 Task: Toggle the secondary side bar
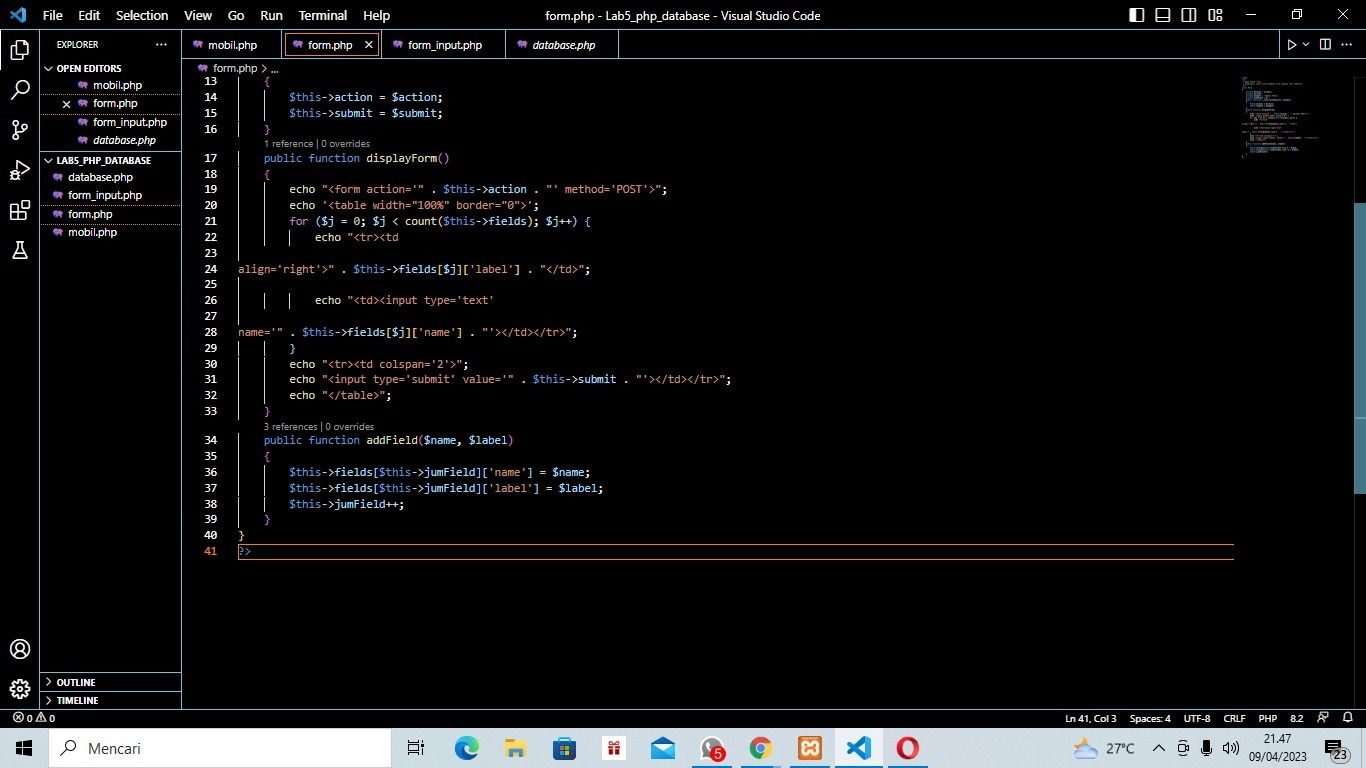click(x=1187, y=15)
